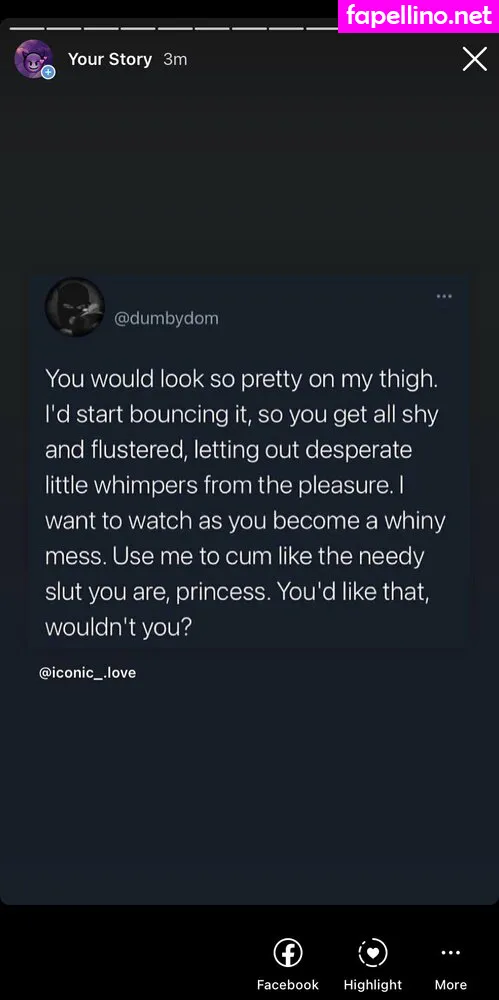Select the Highlight text label
The width and height of the screenshot is (499, 1000).
coord(373,985)
